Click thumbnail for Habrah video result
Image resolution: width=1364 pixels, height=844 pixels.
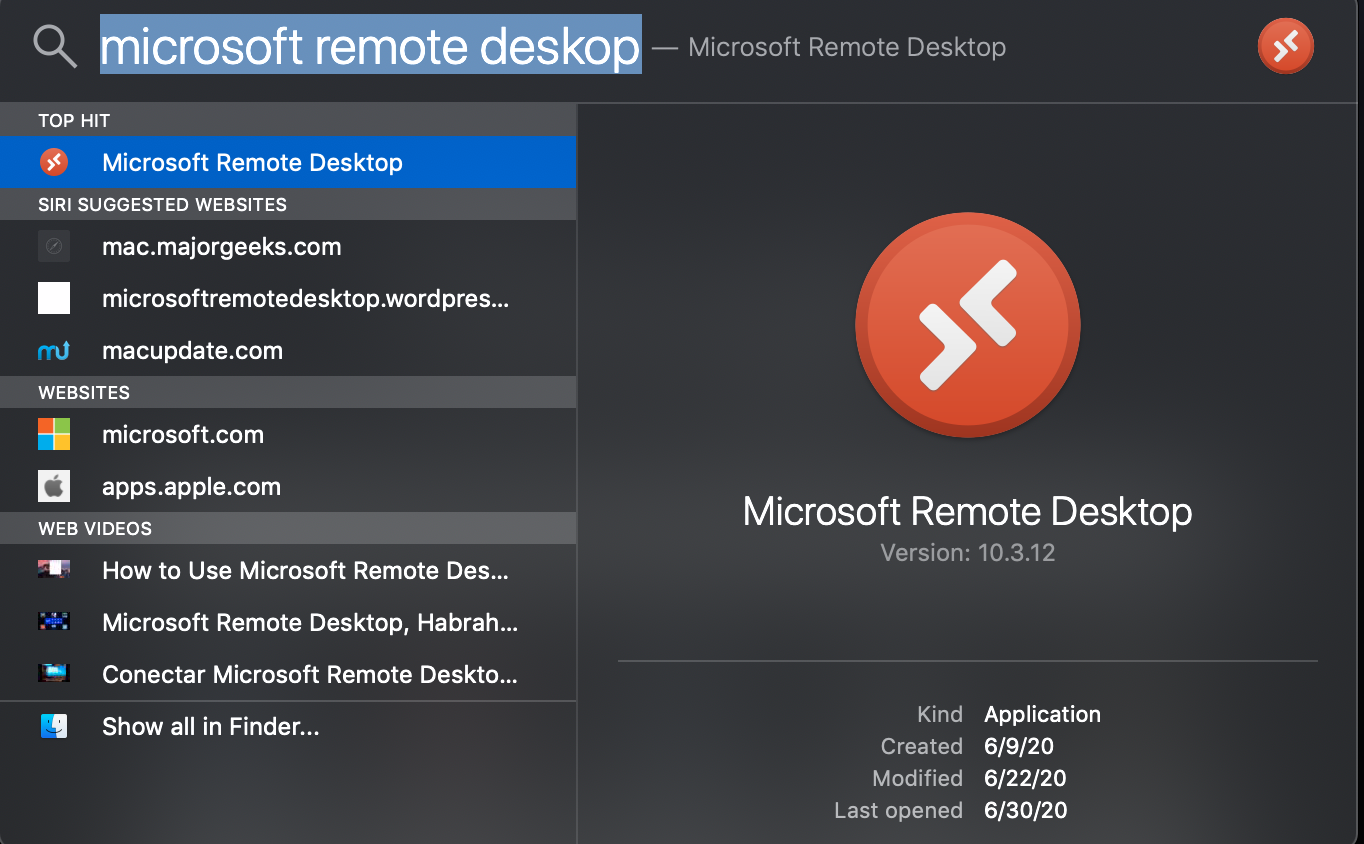[54, 622]
